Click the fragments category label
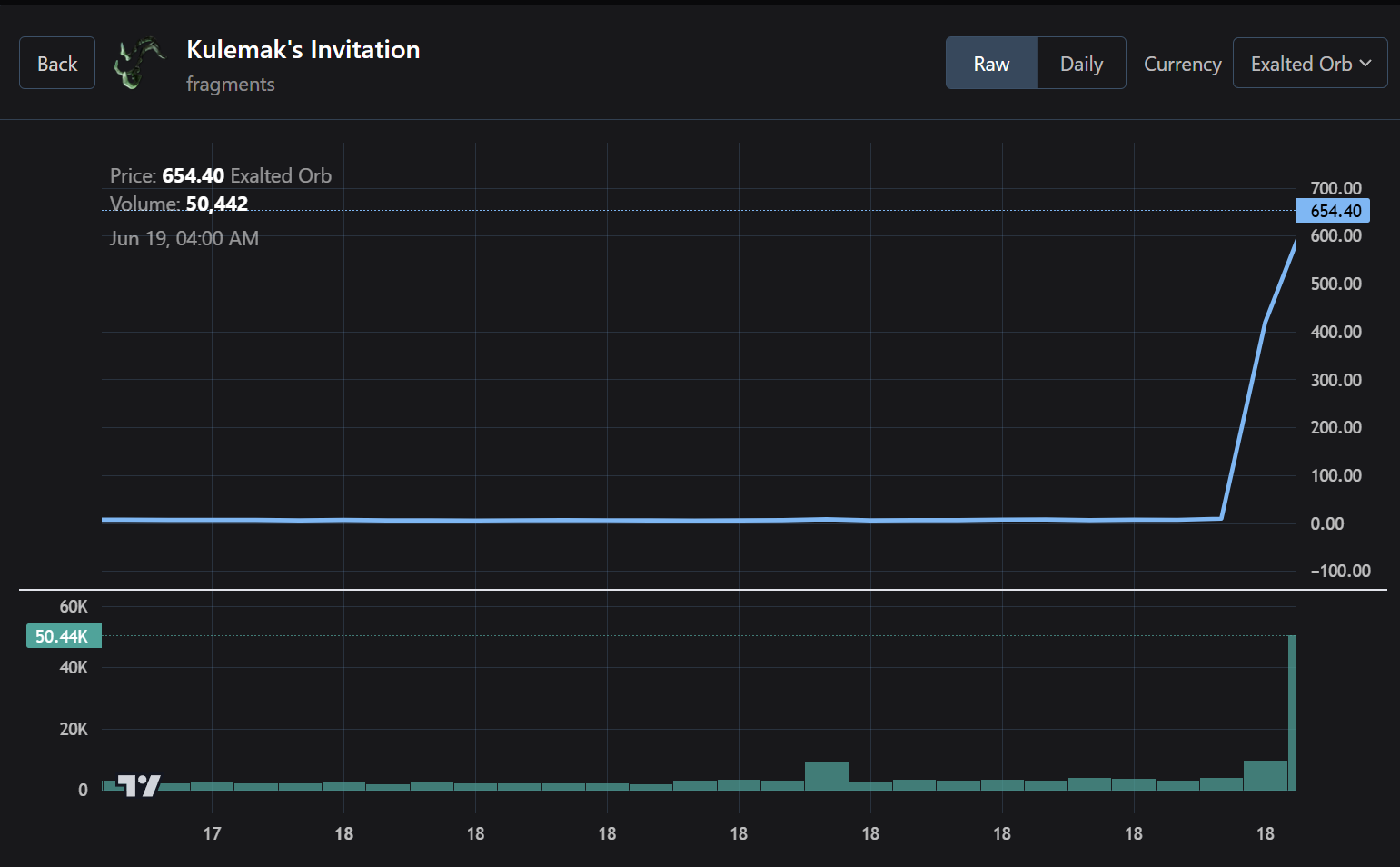The image size is (1400, 867). click(231, 85)
